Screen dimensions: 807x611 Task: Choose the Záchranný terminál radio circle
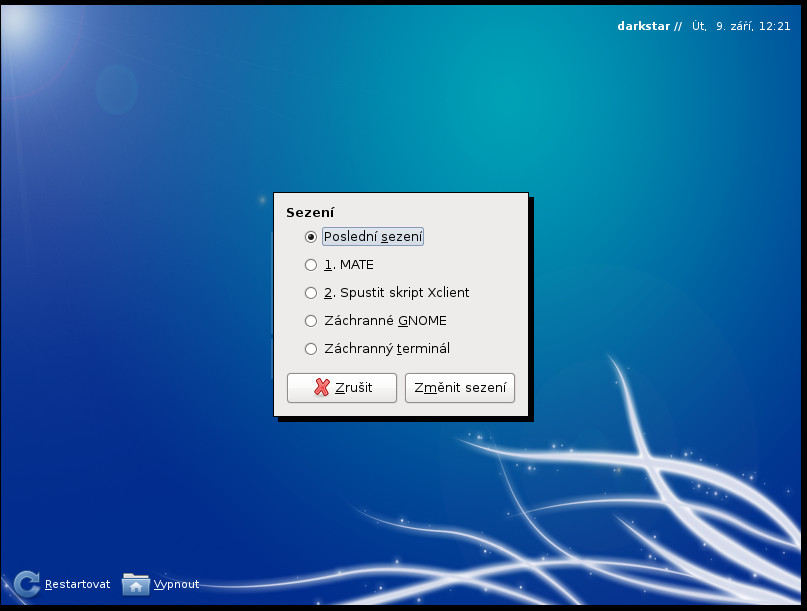tap(310, 349)
